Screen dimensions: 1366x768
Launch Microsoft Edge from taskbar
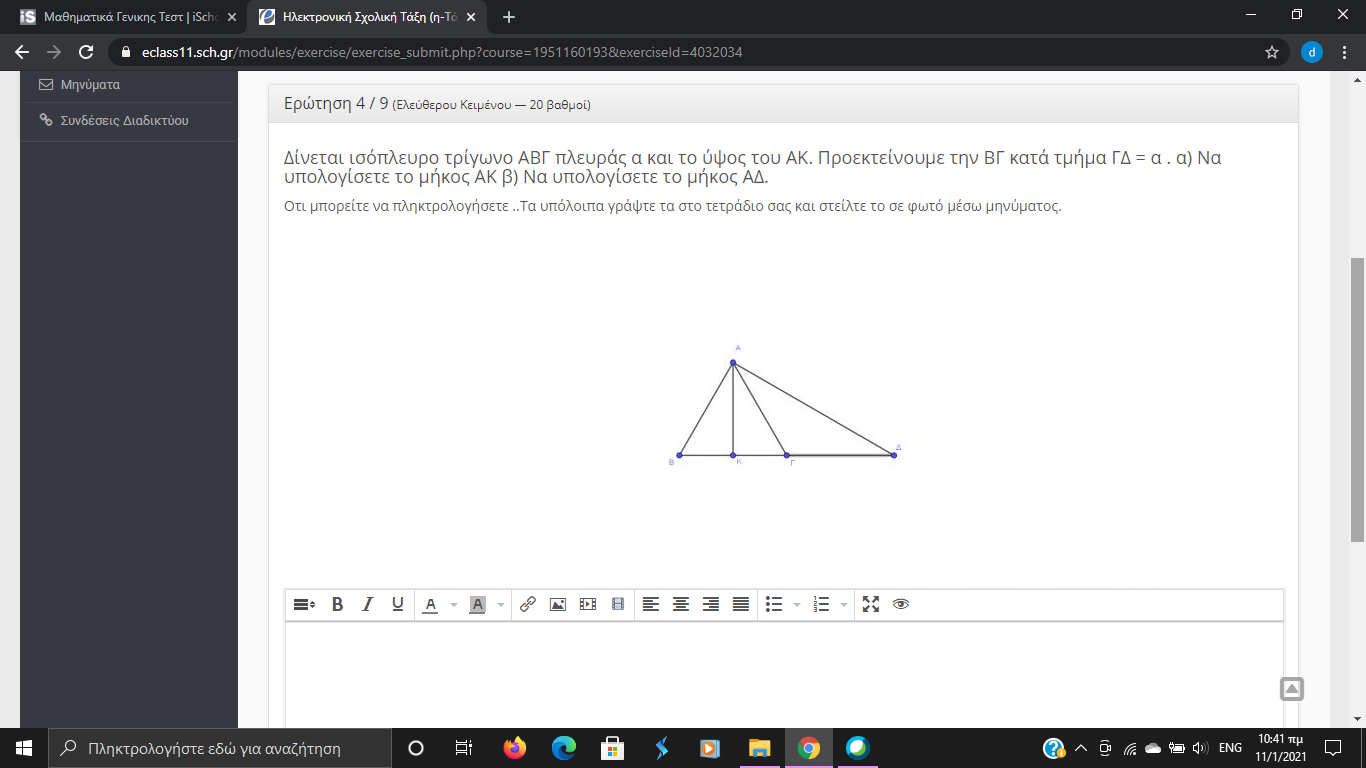564,748
